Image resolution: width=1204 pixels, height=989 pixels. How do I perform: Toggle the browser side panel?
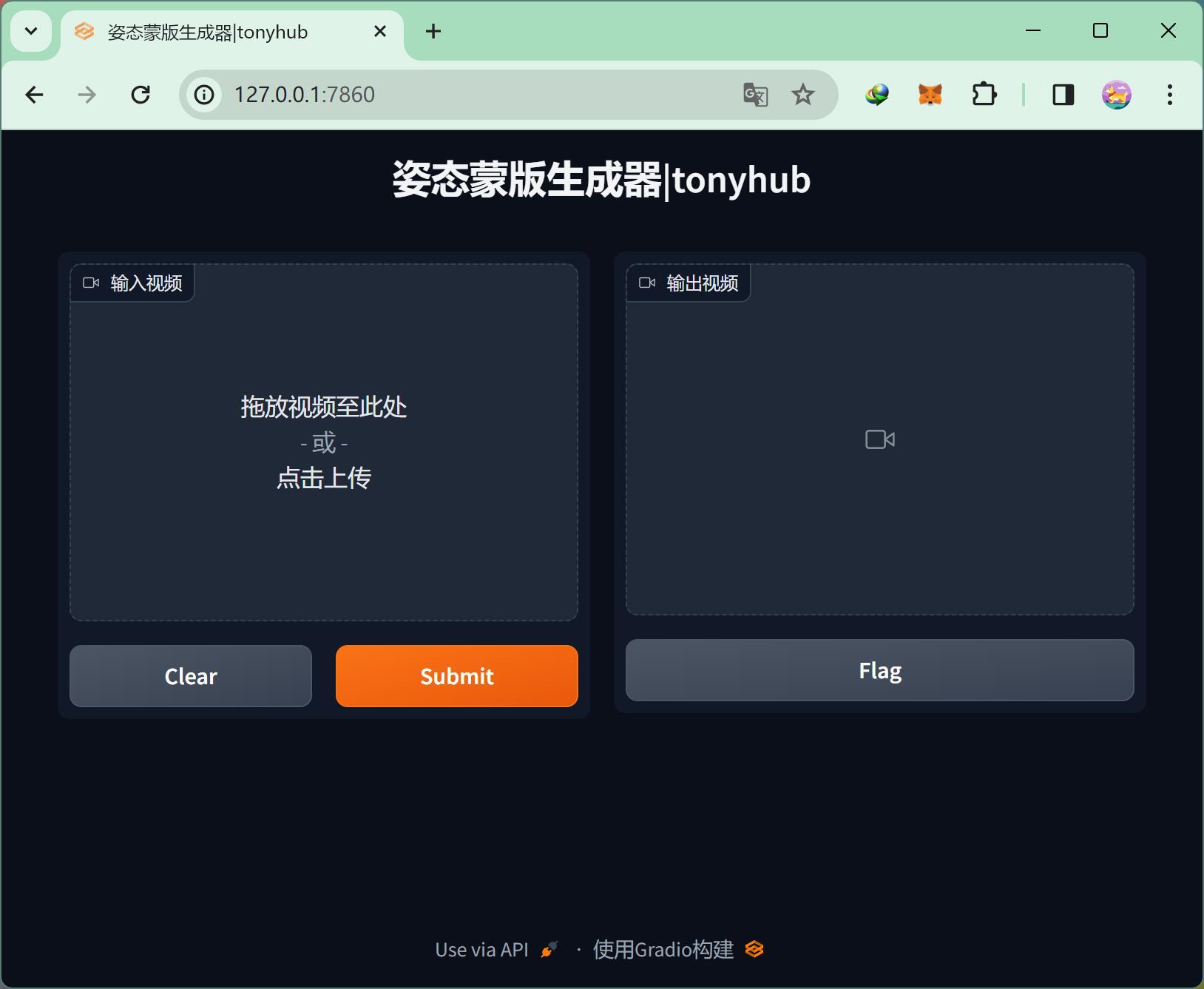click(1063, 95)
